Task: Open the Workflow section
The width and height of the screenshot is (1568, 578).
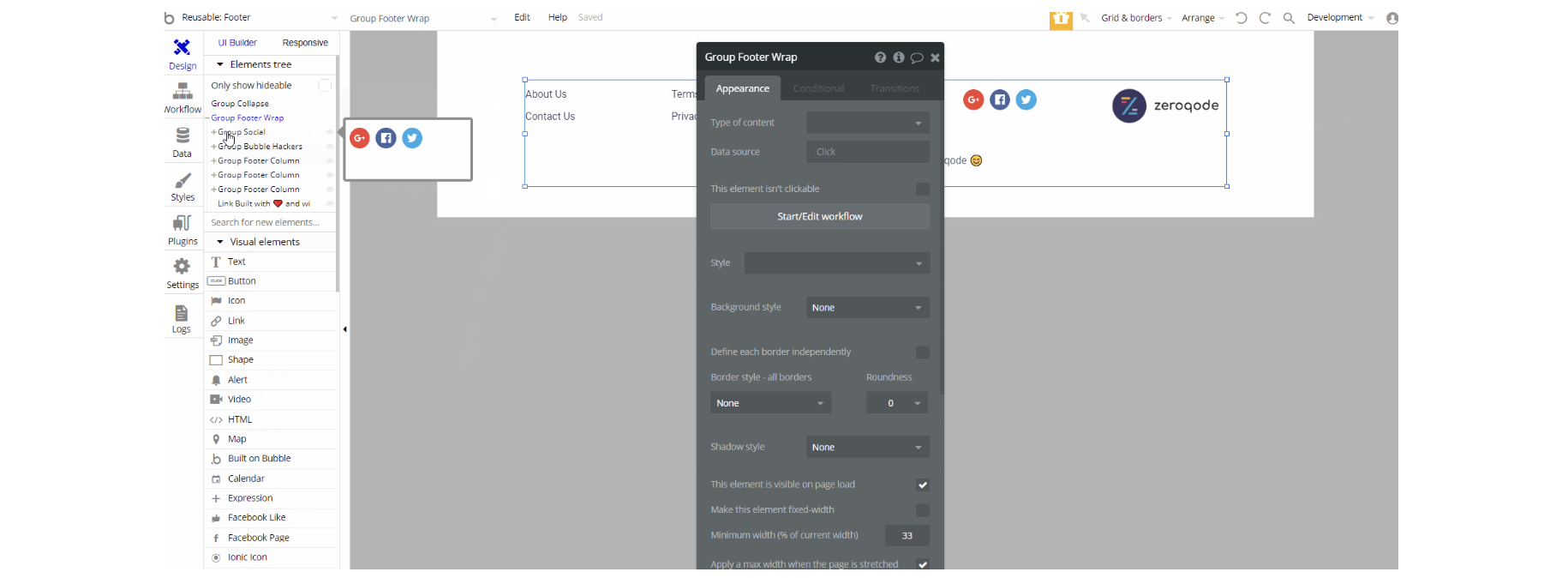Action: 183,98
